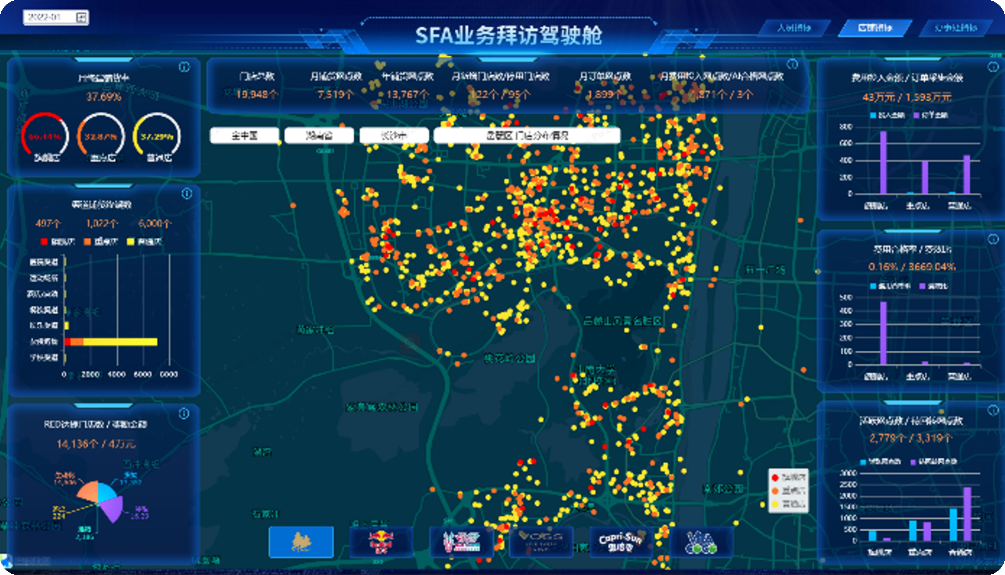
Task: Open the 全中国 region selector
Action: coord(244,135)
